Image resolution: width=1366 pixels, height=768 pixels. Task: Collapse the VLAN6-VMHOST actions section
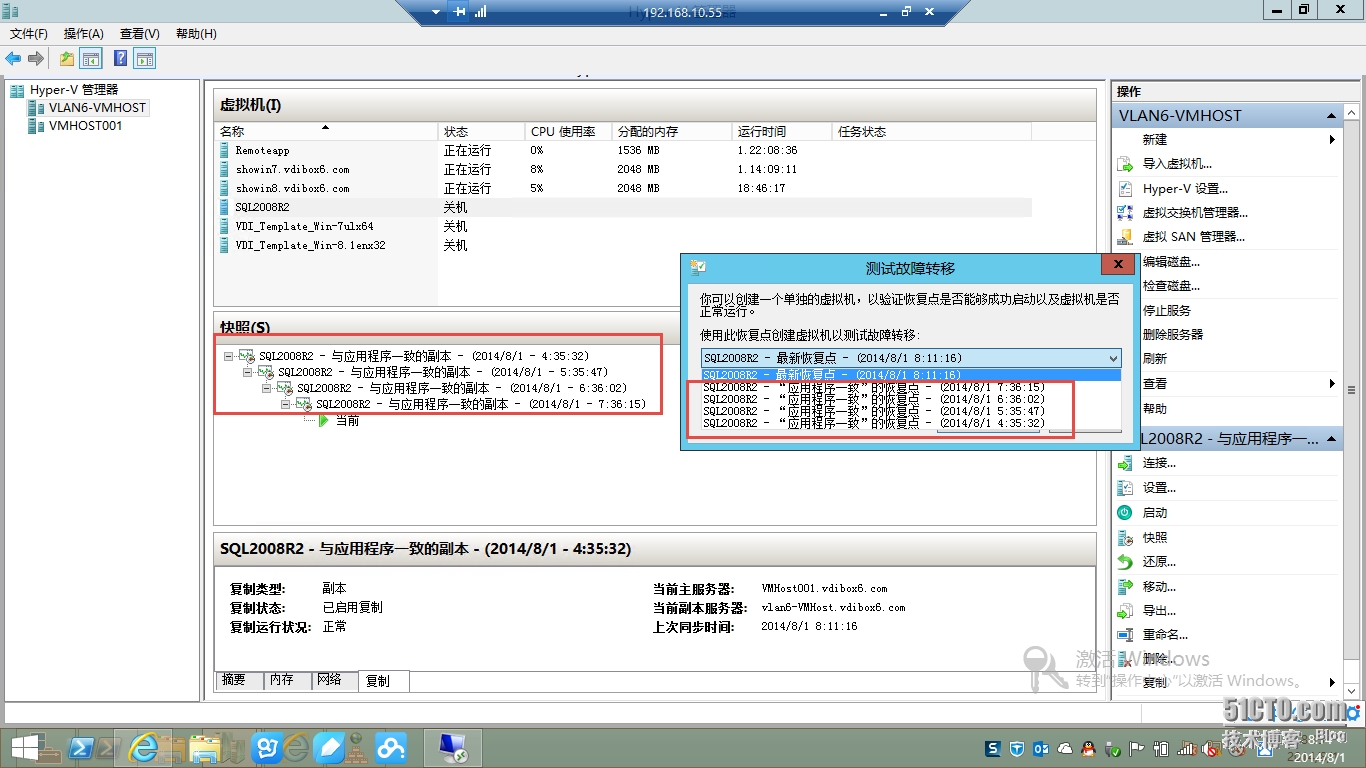coord(1332,116)
